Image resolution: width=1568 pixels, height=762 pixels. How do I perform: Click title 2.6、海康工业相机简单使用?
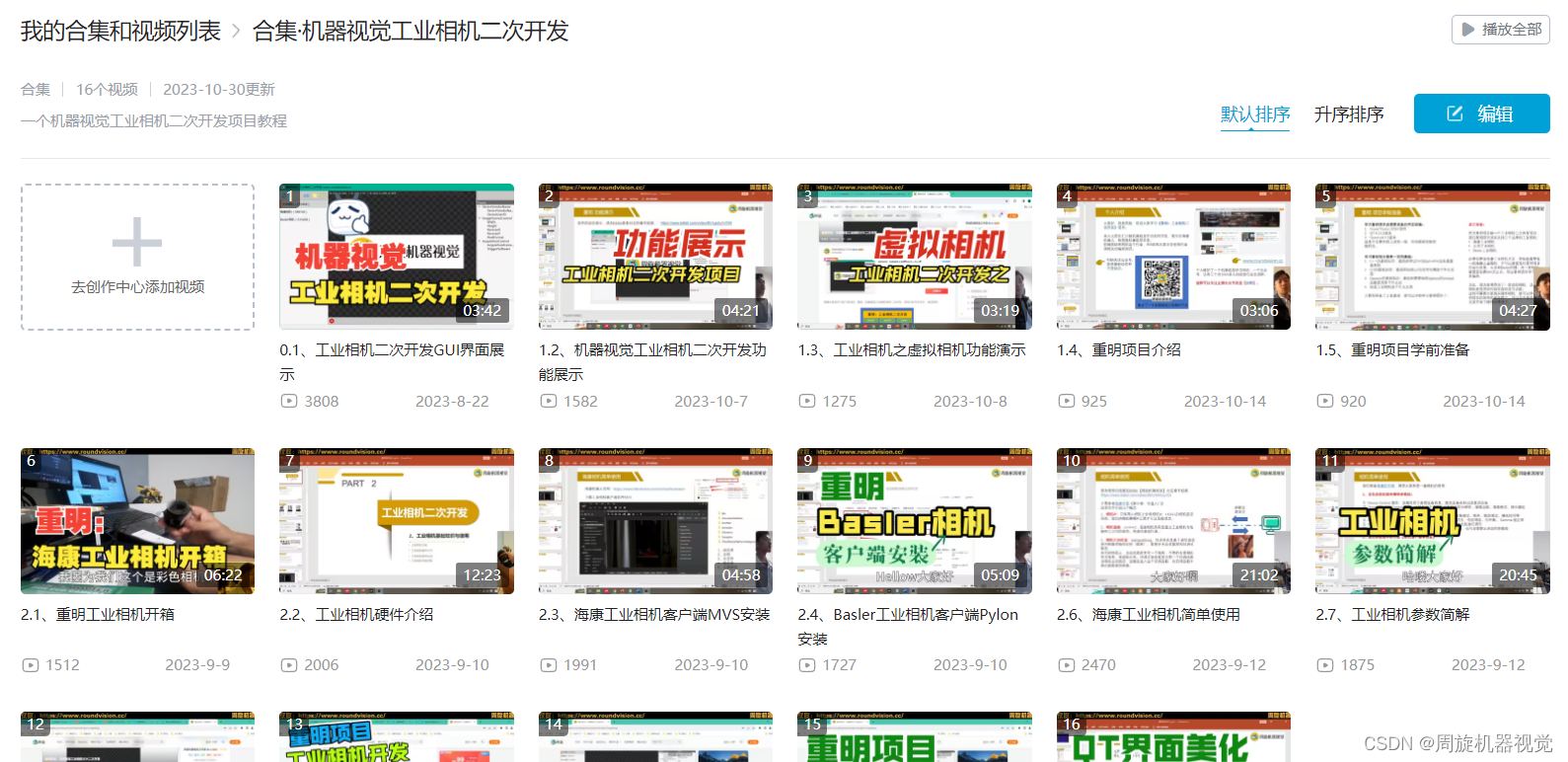1149,614
